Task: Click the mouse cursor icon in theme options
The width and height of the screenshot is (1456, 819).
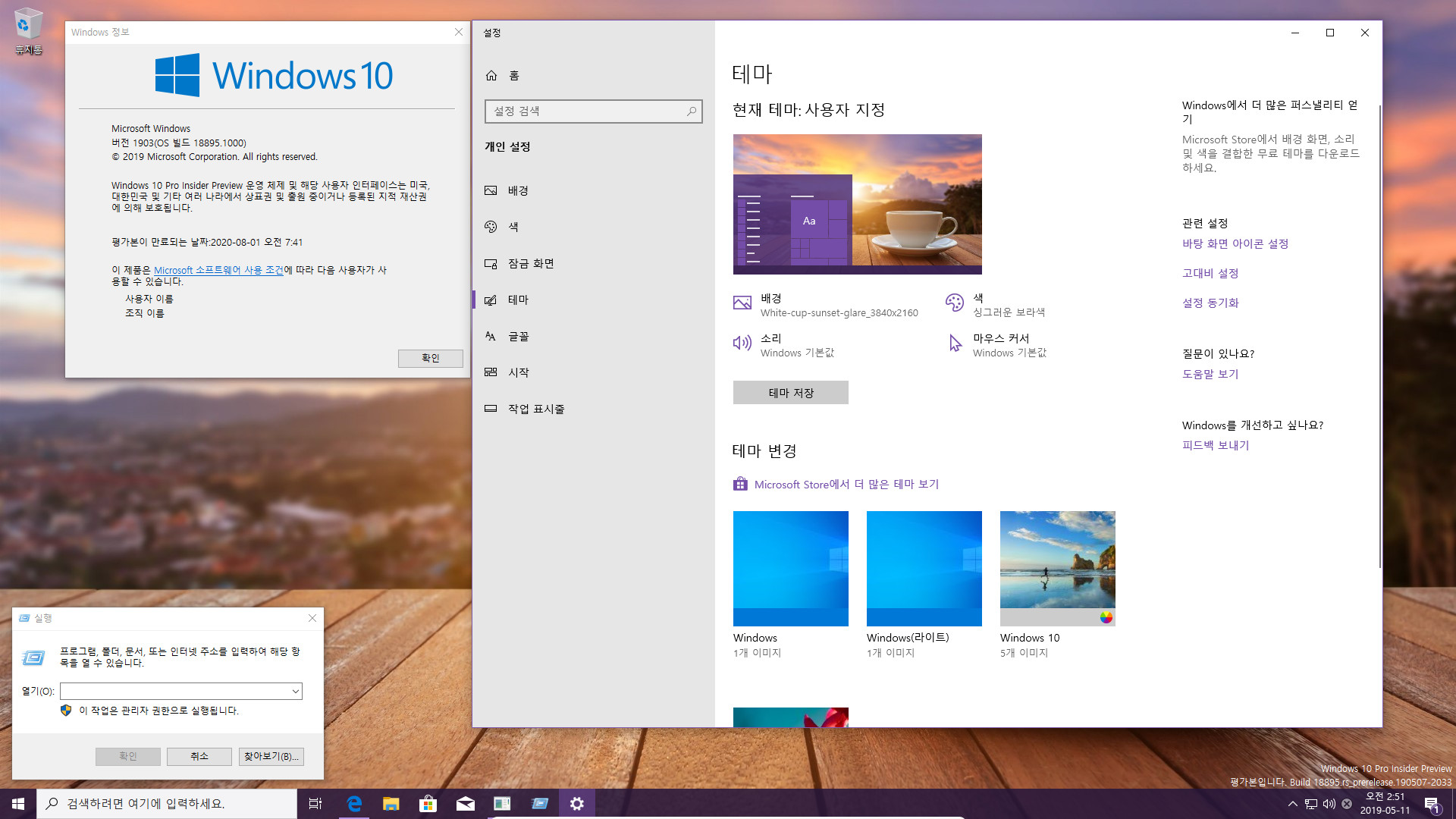Action: point(955,344)
